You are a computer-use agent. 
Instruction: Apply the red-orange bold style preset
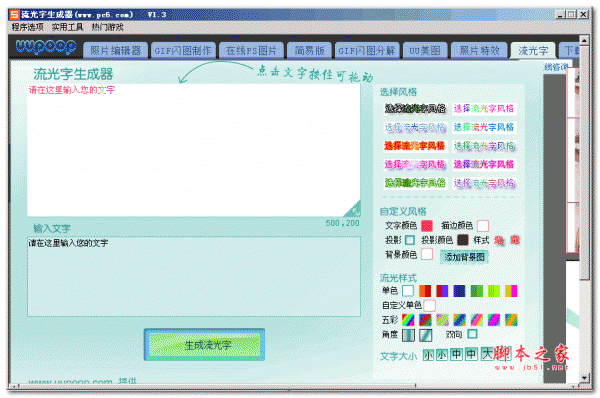[415, 146]
